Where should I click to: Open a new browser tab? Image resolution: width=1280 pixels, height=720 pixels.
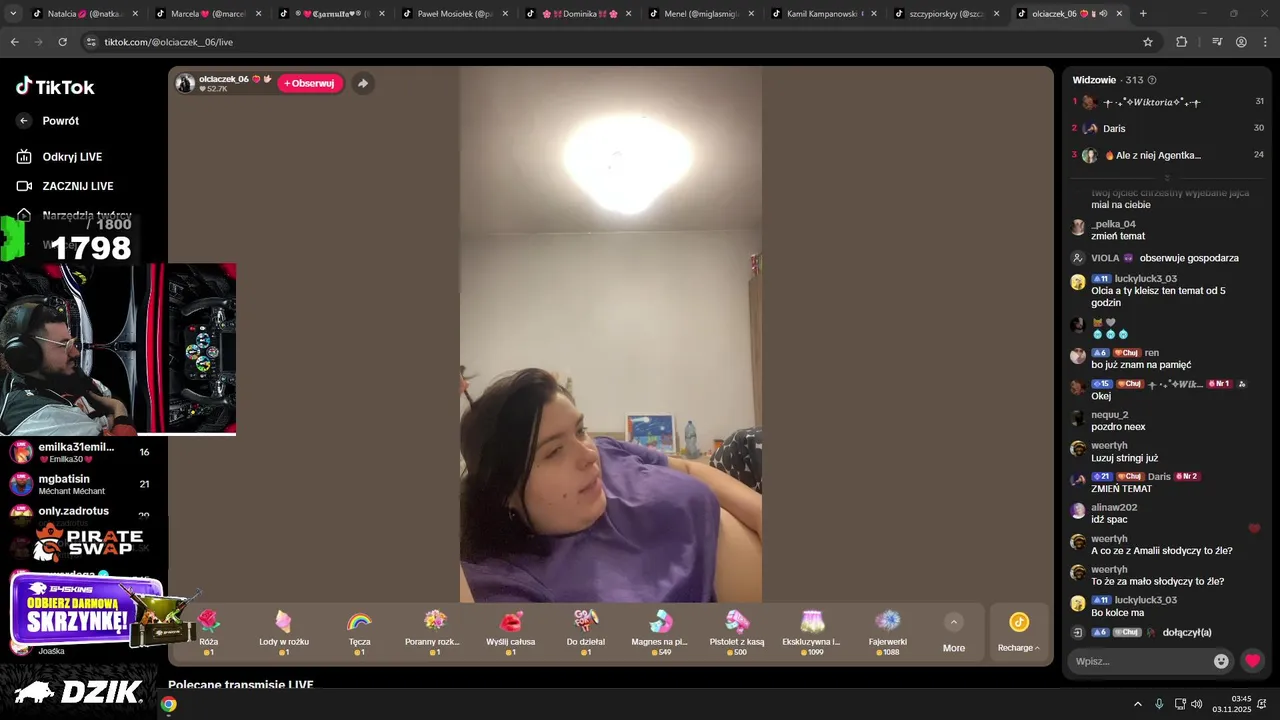point(1143,14)
